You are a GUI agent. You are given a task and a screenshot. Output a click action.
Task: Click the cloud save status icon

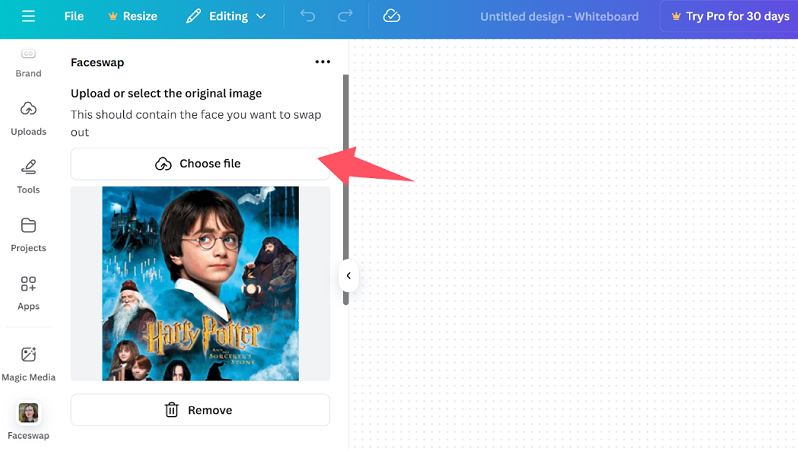tap(391, 16)
